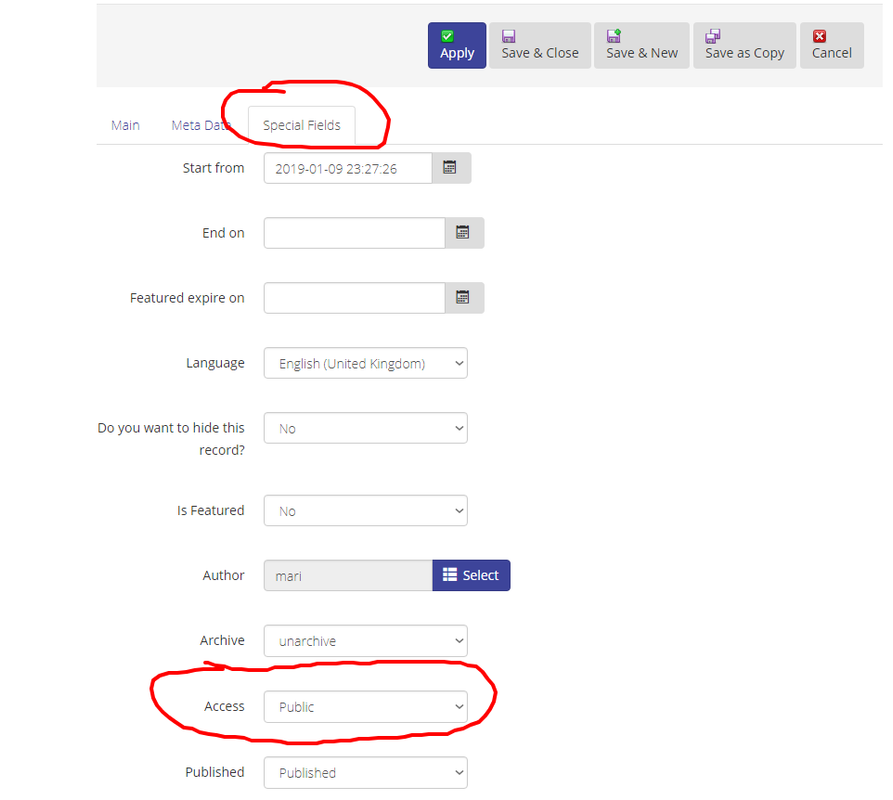Screen dimensions: 893x800
Task: Open the Archive dropdown
Action: (366, 641)
